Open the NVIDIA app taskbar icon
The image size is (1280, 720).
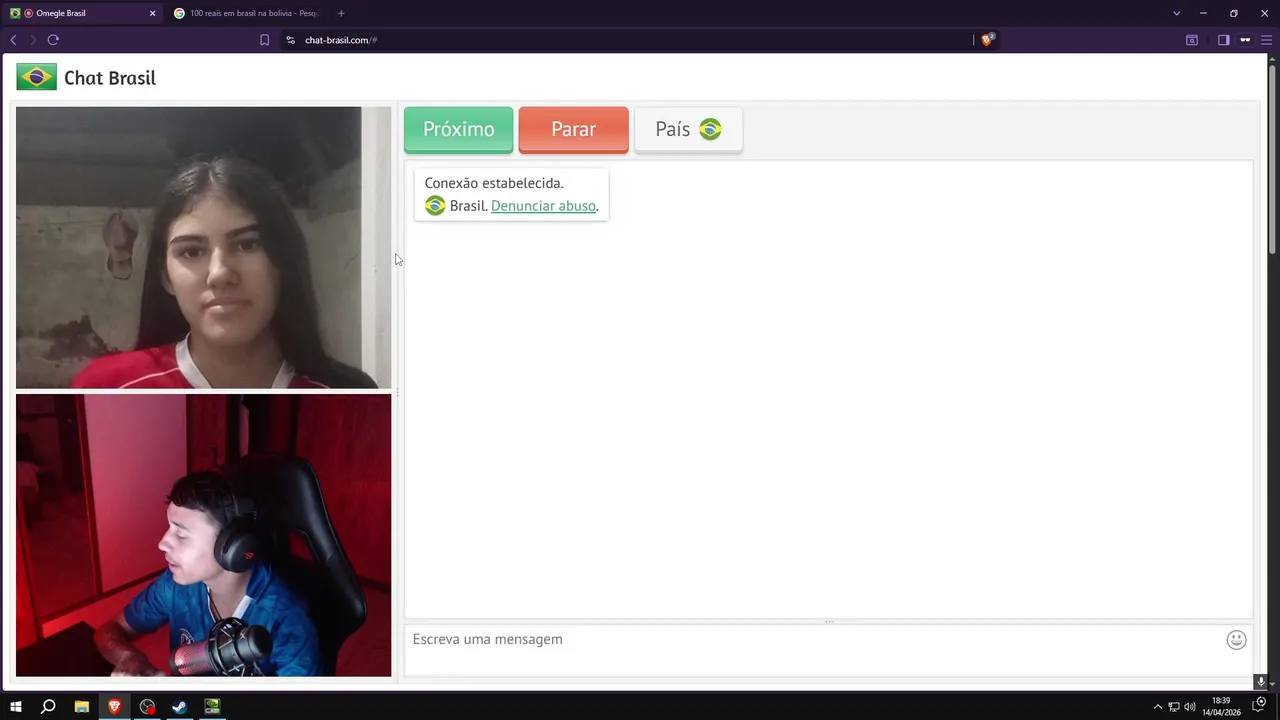tap(212, 707)
